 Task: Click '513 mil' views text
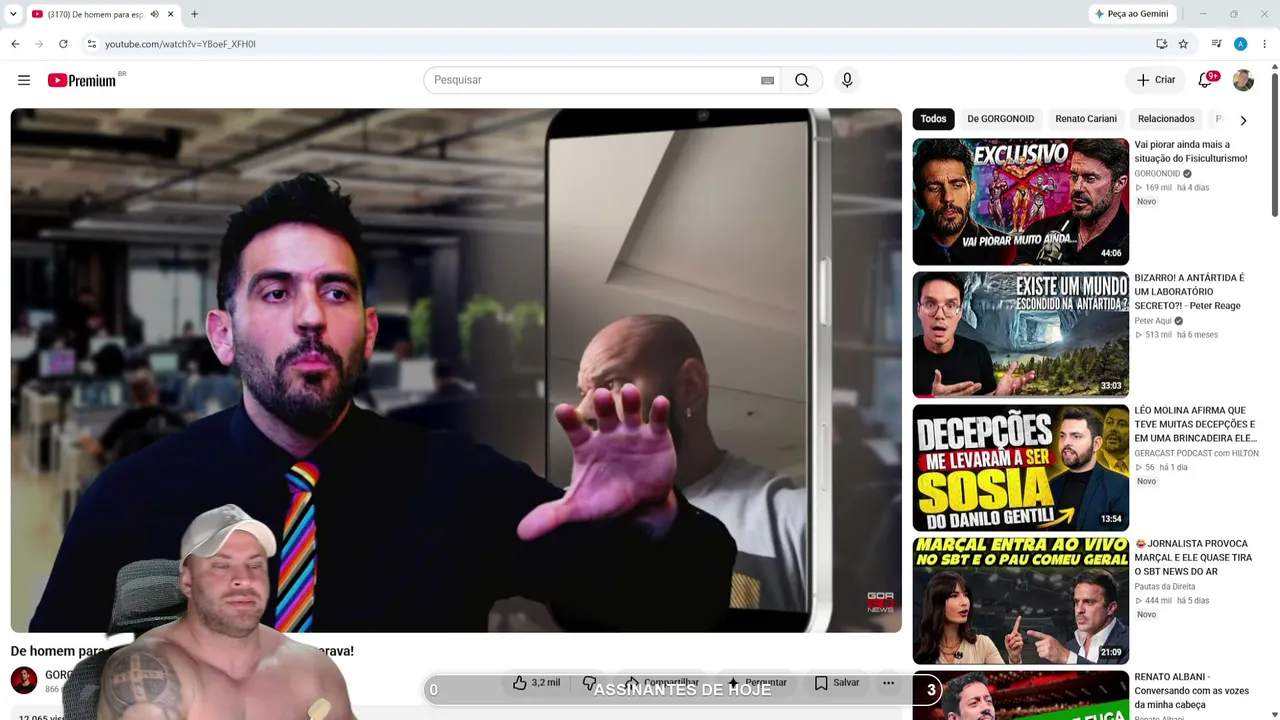(x=1159, y=335)
